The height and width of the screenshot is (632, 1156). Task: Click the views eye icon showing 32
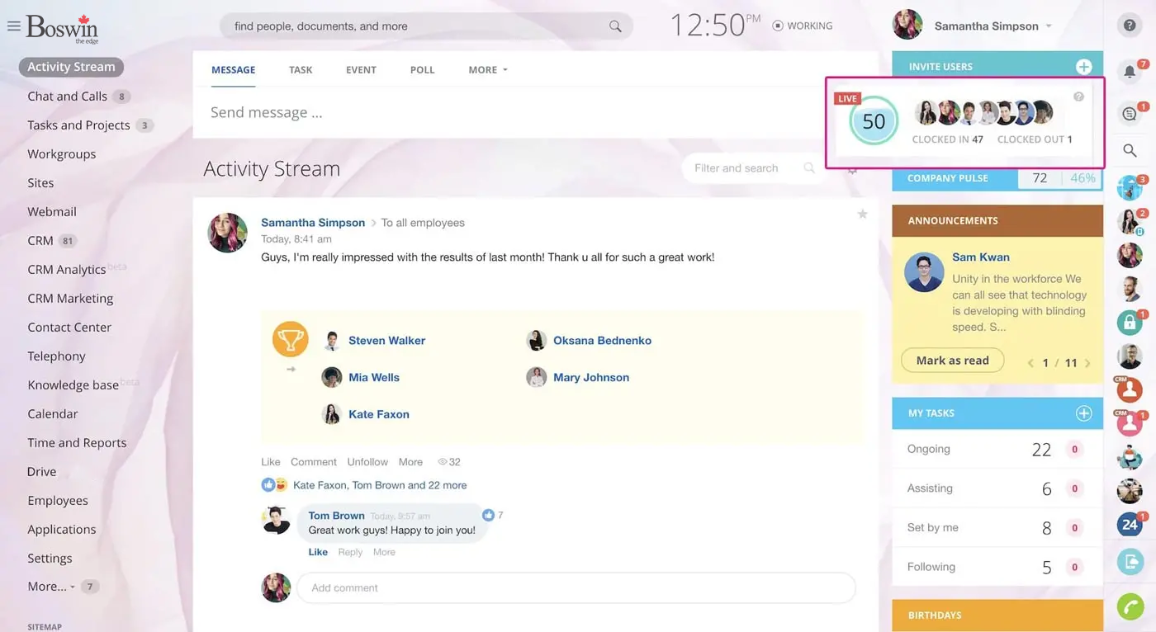click(442, 462)
